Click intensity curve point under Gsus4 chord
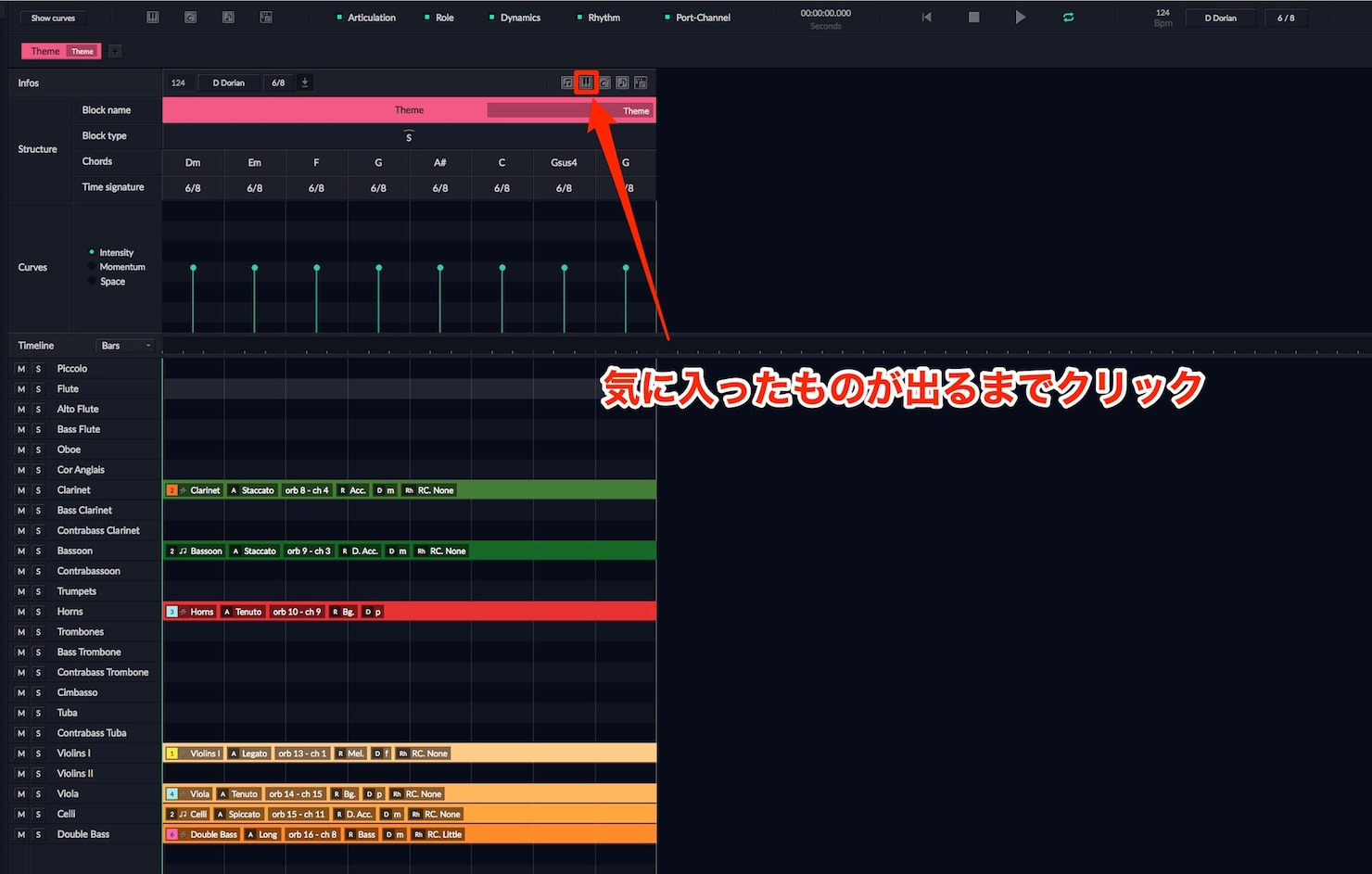The image size is (1372, 874). point(564,268)
